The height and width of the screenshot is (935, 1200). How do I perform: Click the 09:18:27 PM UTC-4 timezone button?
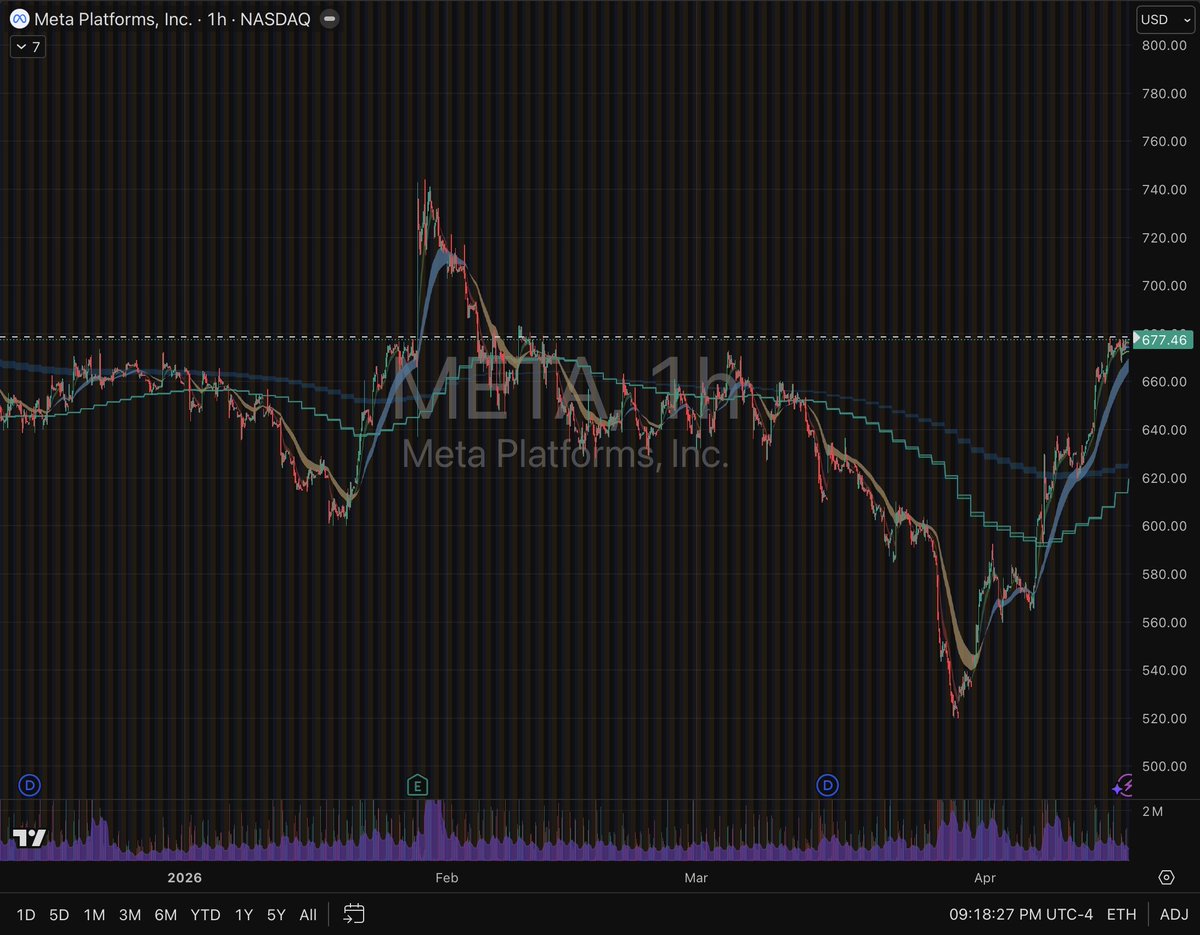(1020, 914)
